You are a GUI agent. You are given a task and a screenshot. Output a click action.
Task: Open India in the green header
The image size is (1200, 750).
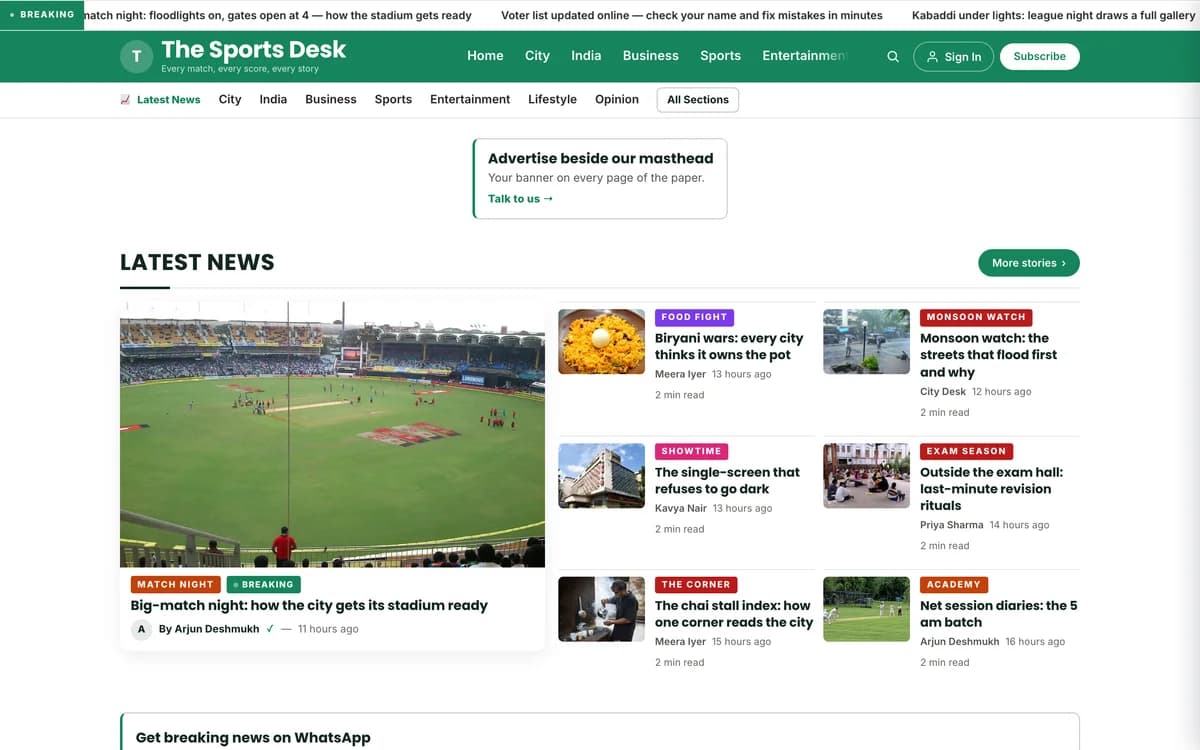[586, 56]
